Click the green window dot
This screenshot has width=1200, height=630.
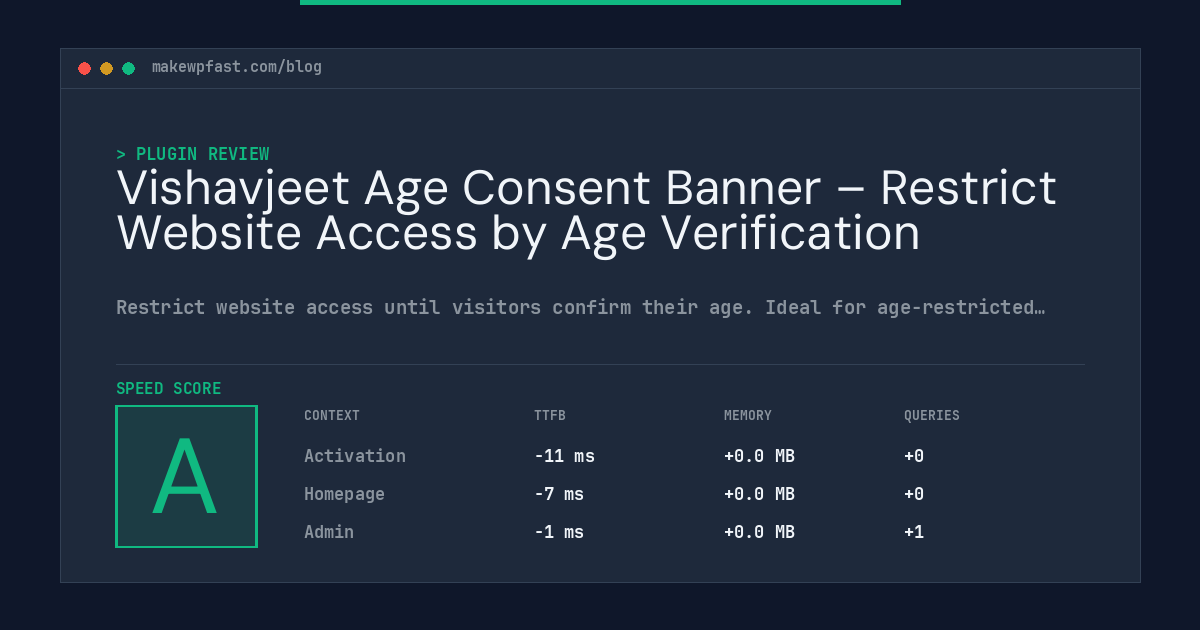tap(128, 68)
